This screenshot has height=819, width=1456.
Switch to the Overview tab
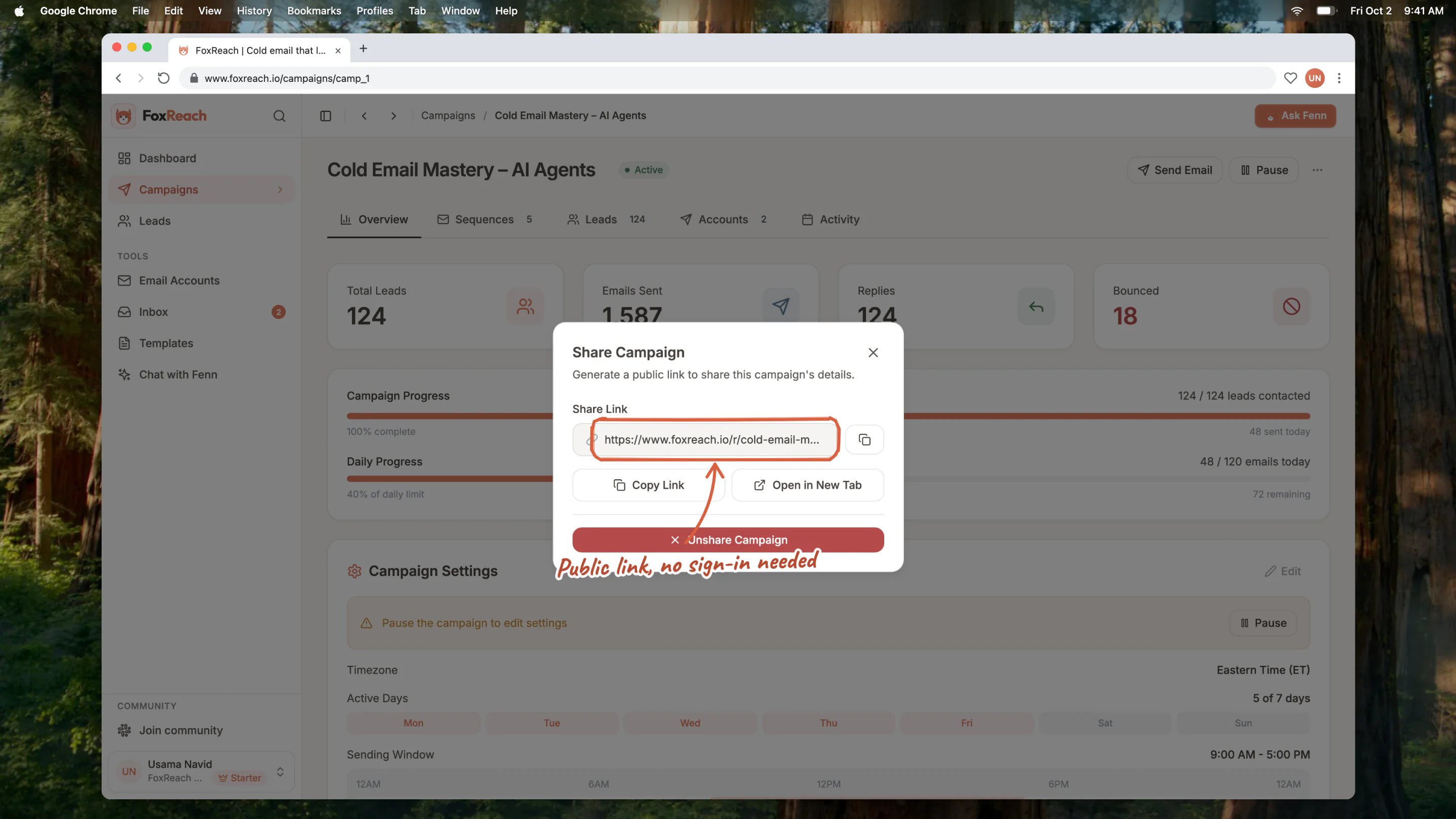374,219
